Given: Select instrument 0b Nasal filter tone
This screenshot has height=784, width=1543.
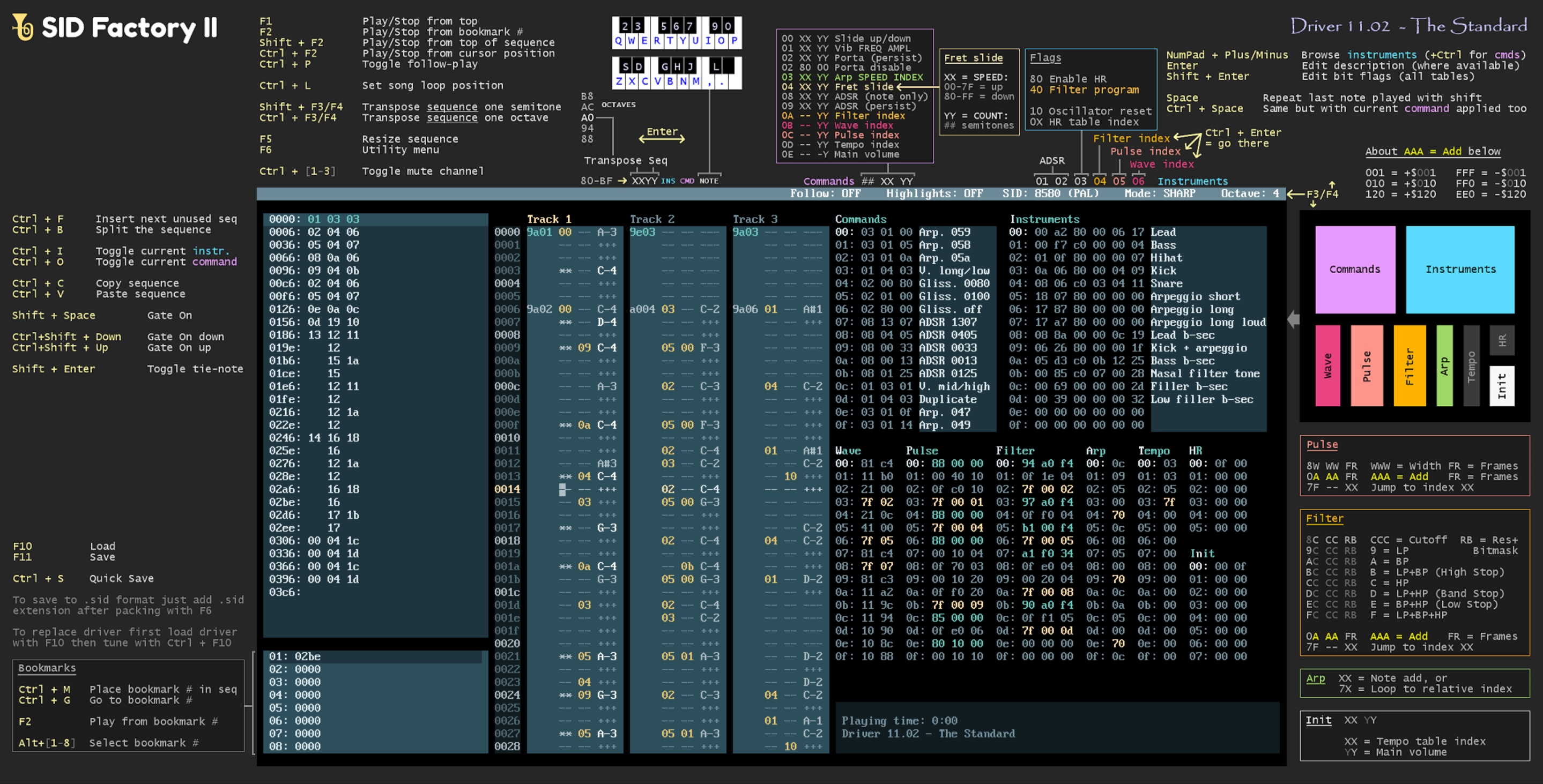Looking at the screenshot, I should tap(1137, 374).
